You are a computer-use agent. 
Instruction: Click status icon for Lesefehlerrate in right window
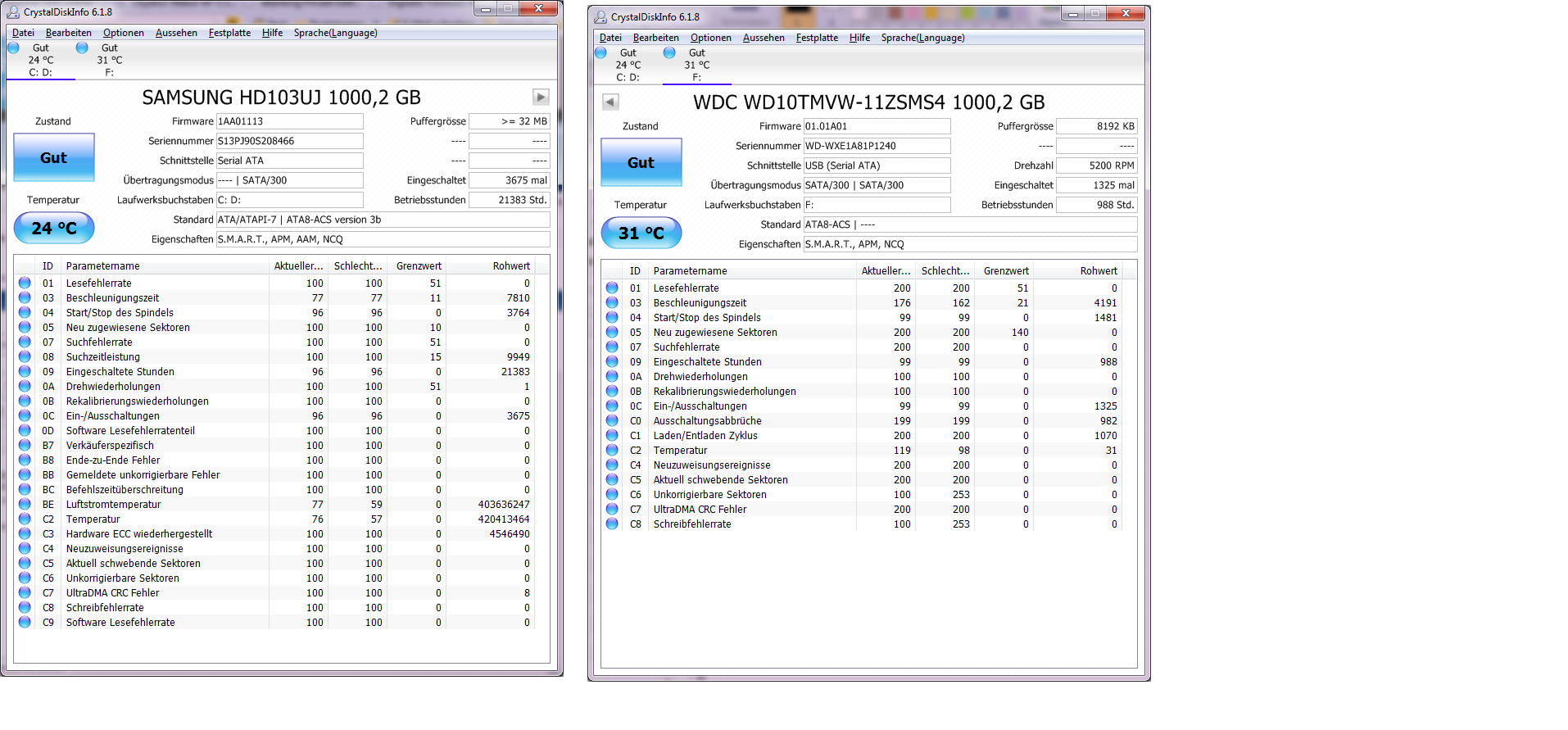pyautogui.click(x=612, y=288)
